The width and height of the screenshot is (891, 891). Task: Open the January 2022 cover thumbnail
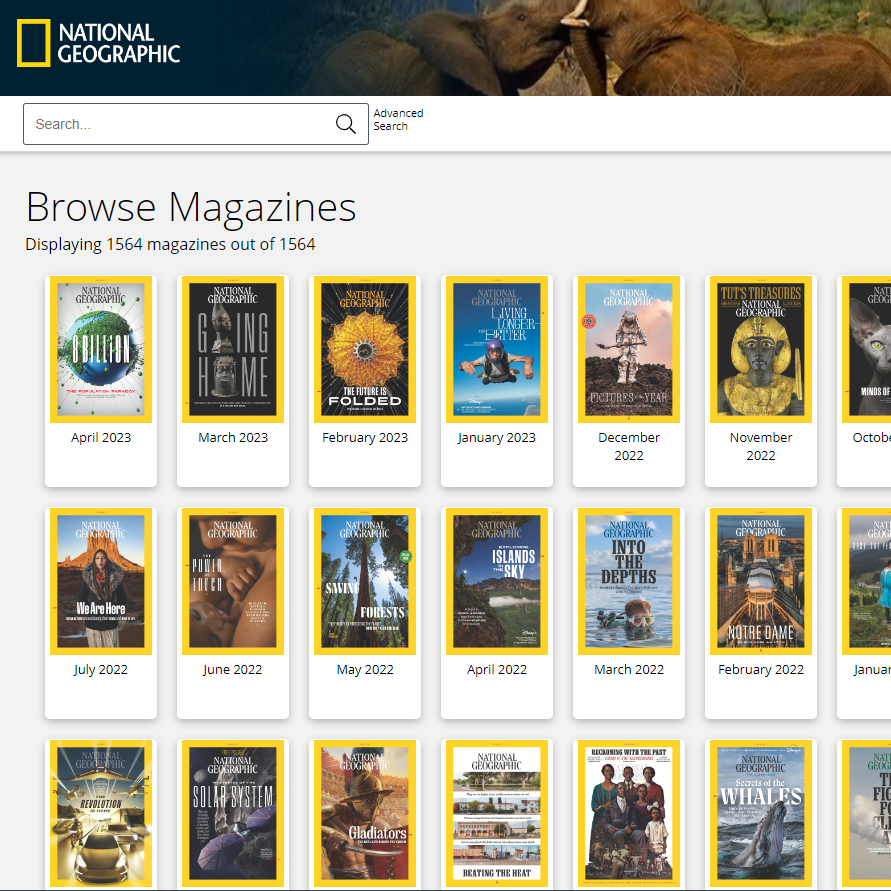coord(866,581)
